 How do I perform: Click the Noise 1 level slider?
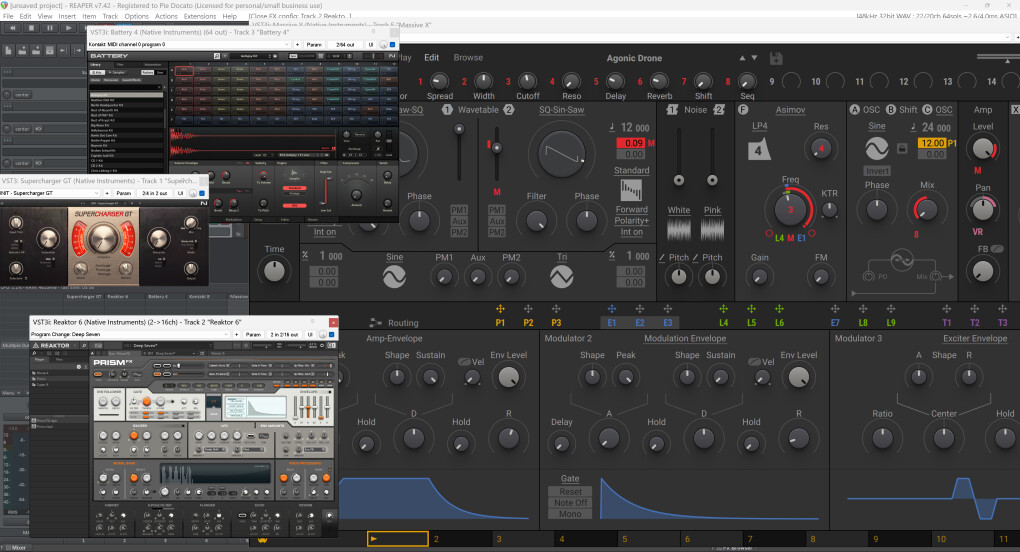[x=679, y=180]
